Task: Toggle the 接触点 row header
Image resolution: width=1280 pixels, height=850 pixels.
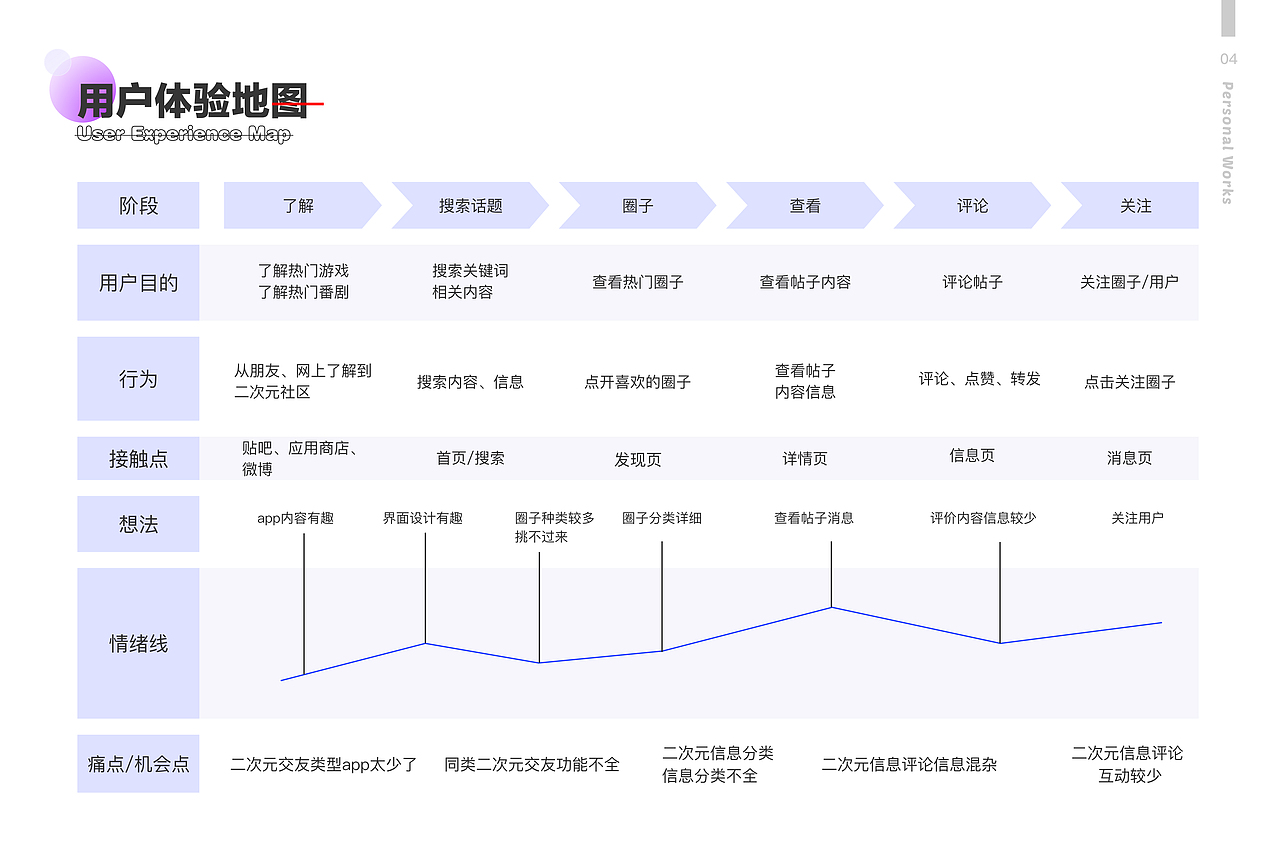Action: pos(138,458)
